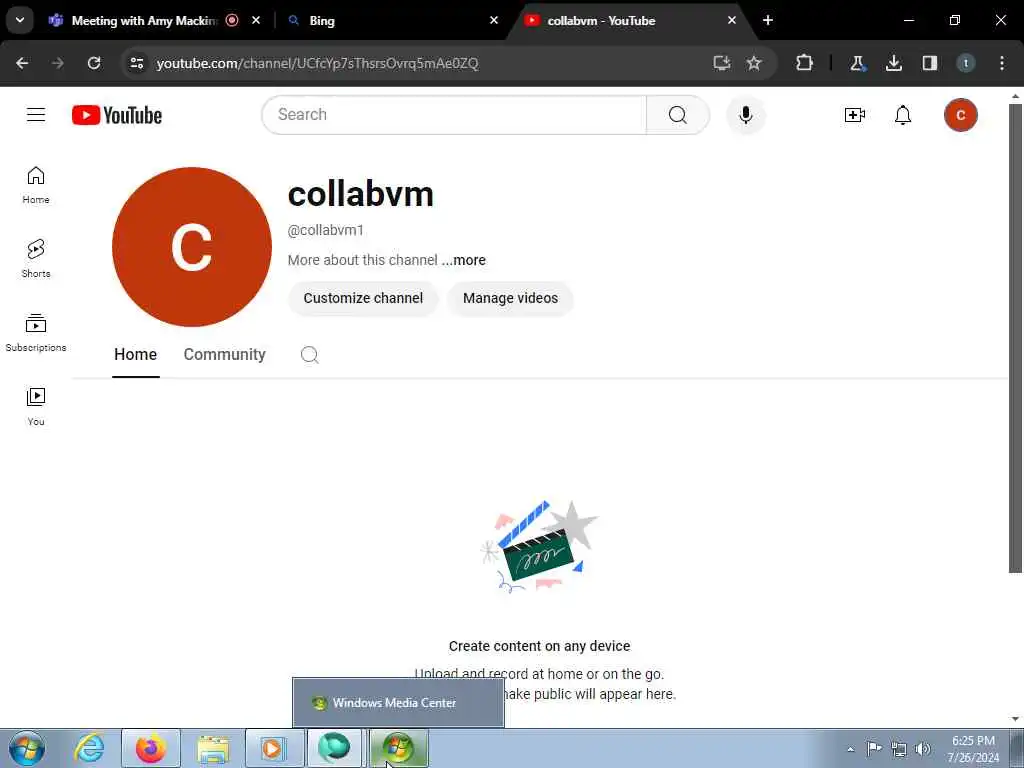Click Customize channel button

click(363, 298)
